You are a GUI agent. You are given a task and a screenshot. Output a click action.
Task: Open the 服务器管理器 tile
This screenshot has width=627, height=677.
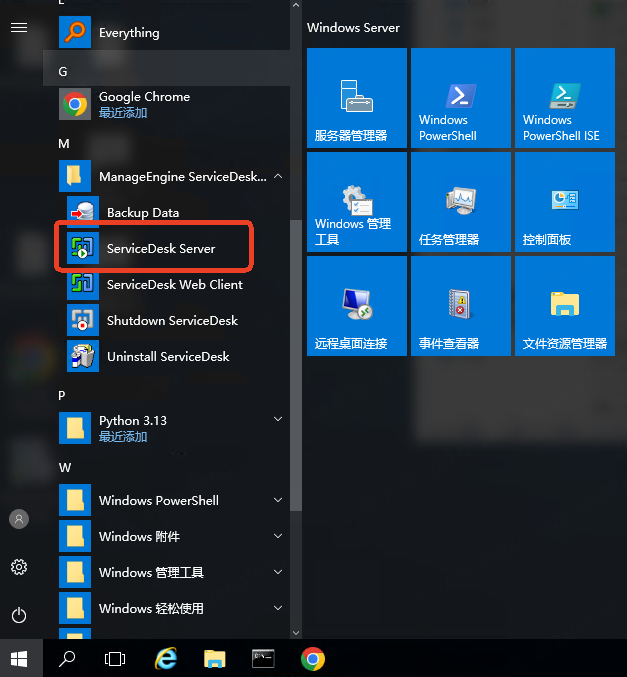pyautogui.click(x=357, y=98)
